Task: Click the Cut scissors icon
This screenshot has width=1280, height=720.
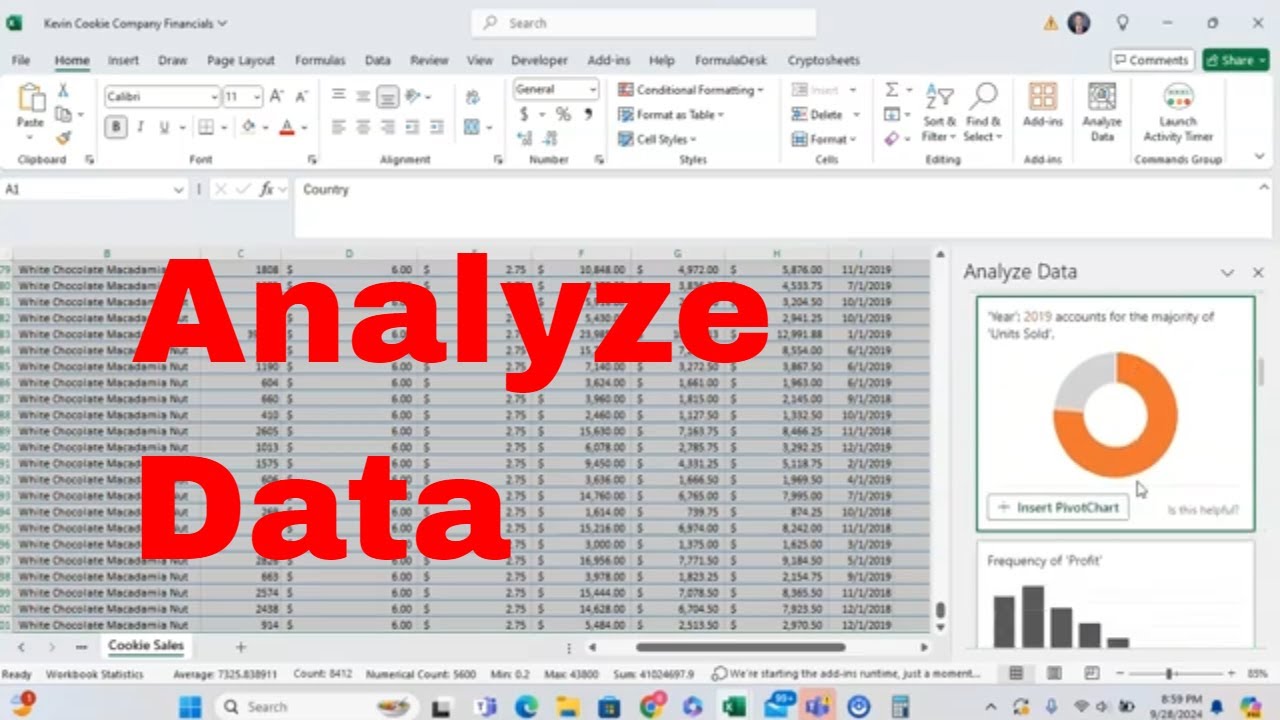Action: click(63, 90)
